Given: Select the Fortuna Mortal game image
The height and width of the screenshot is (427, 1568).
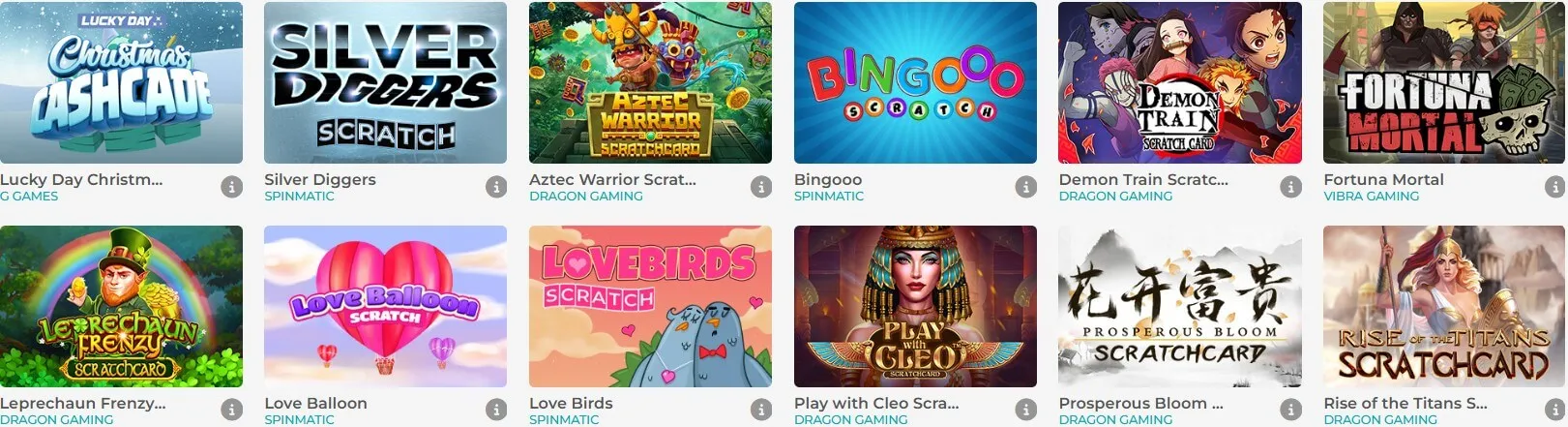Looking at the screenshot, I should 1444,82.
